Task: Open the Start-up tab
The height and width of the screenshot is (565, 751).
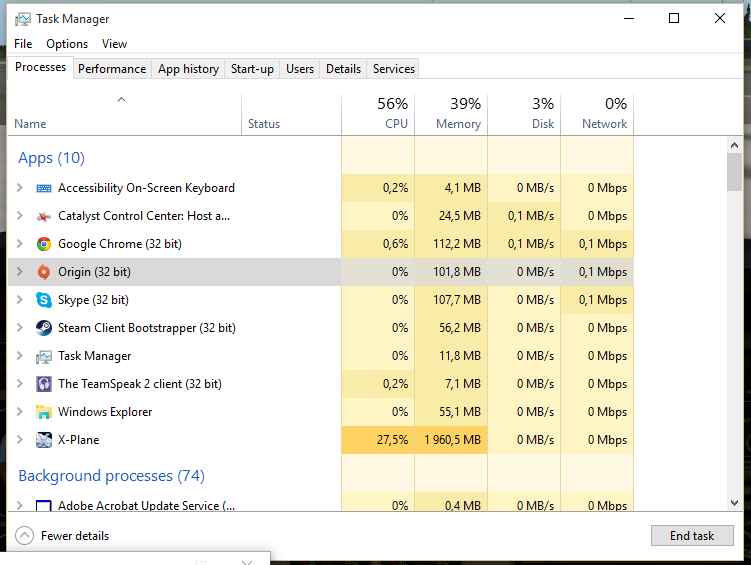Action: (252, 69)
